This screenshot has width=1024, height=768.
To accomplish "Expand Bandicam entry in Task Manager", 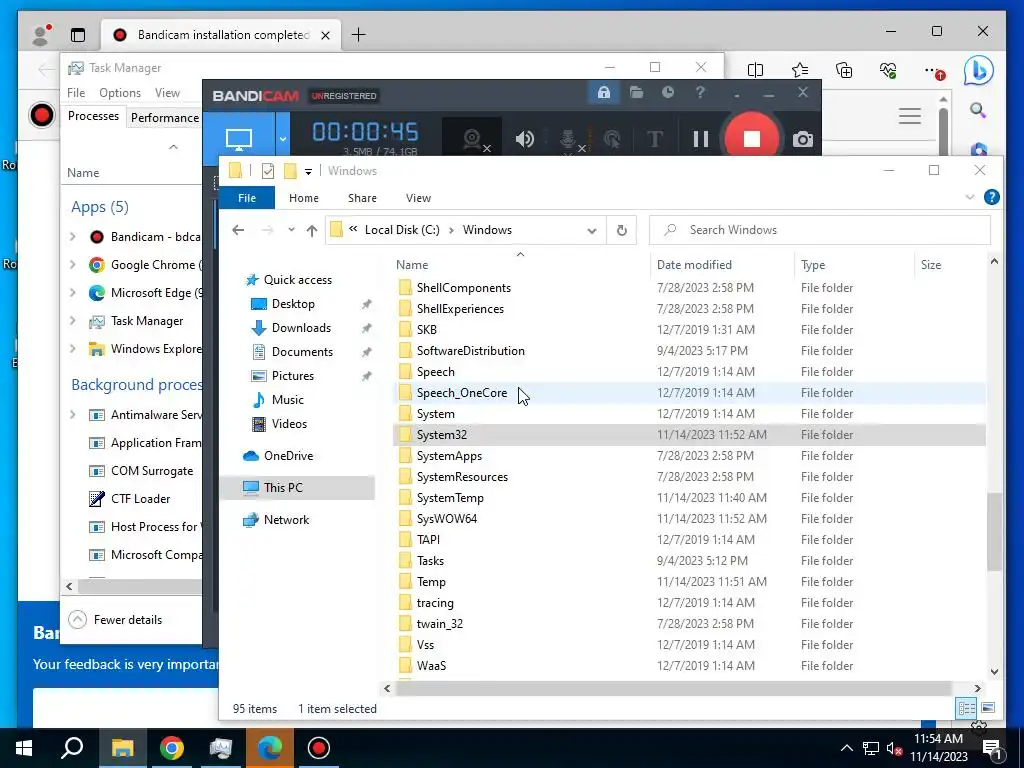I will (x=72, y=236).
